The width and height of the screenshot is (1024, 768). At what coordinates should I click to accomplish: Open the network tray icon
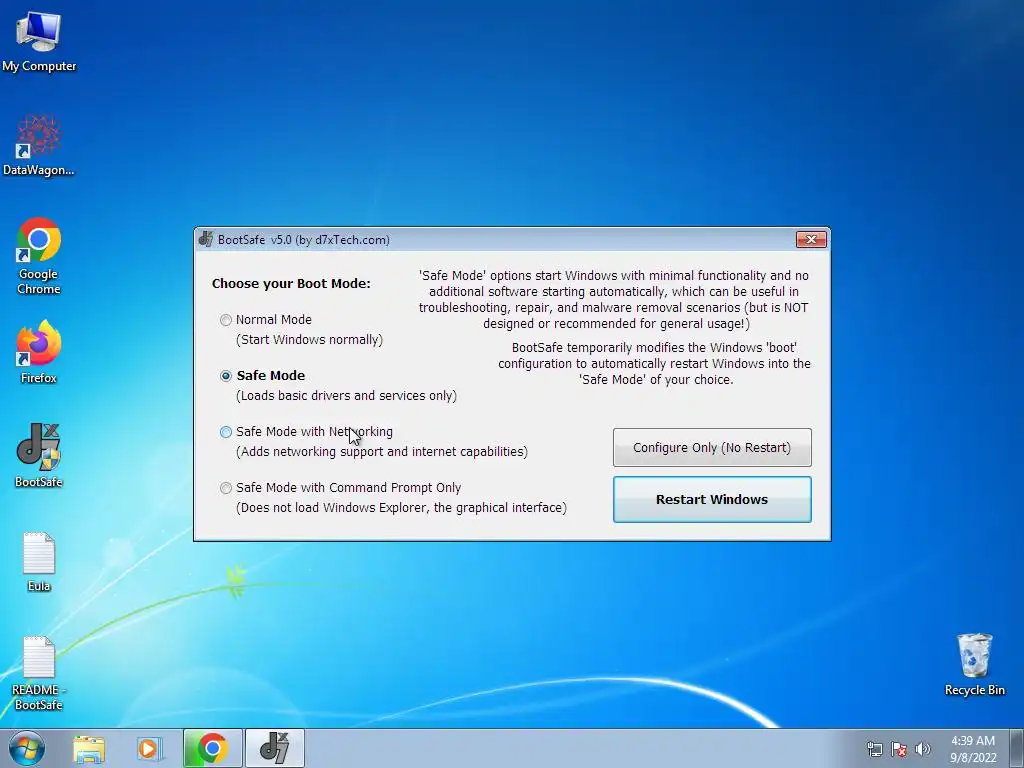coord(874,749)
